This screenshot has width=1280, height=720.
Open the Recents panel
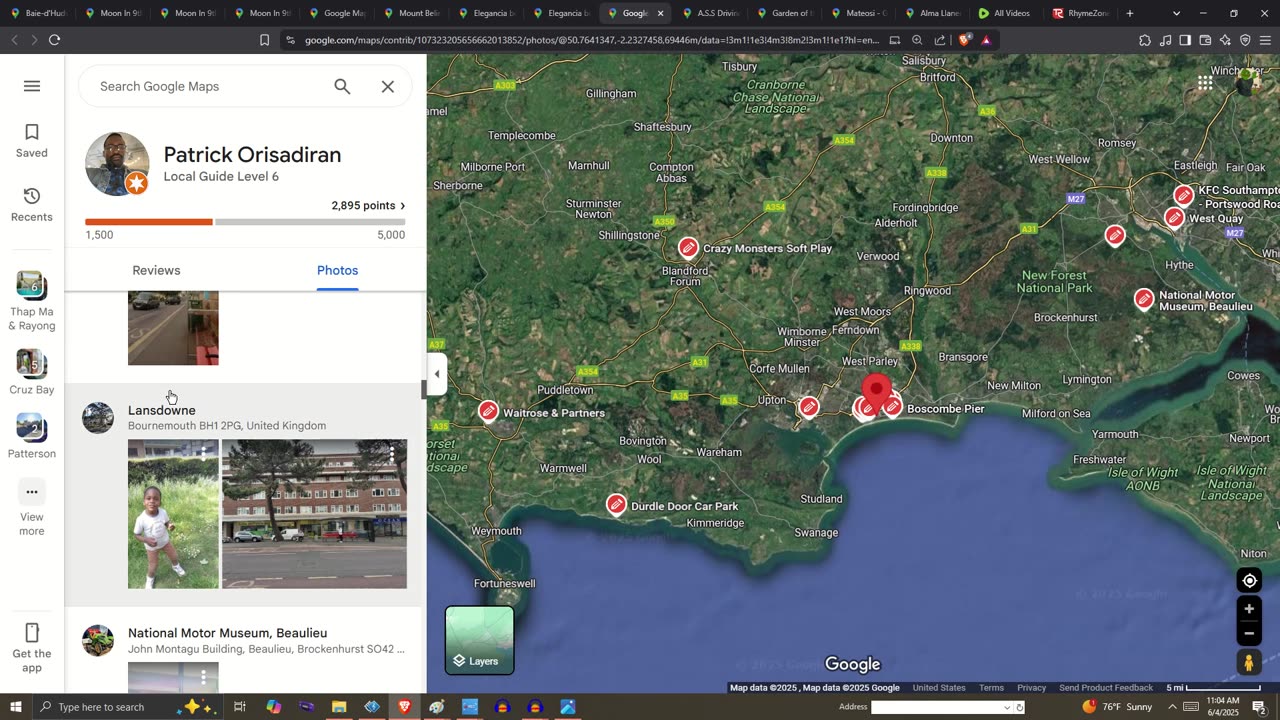[x=32, y=205]
